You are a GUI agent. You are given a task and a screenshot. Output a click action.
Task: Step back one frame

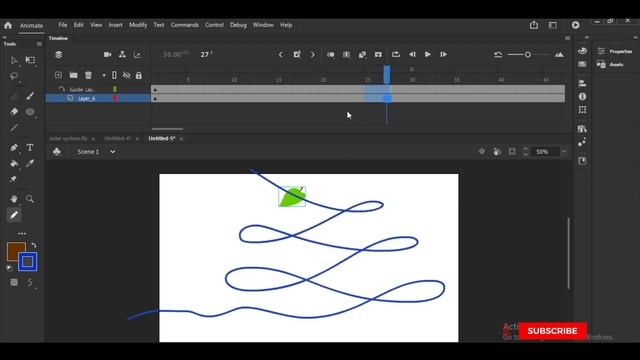412,54
